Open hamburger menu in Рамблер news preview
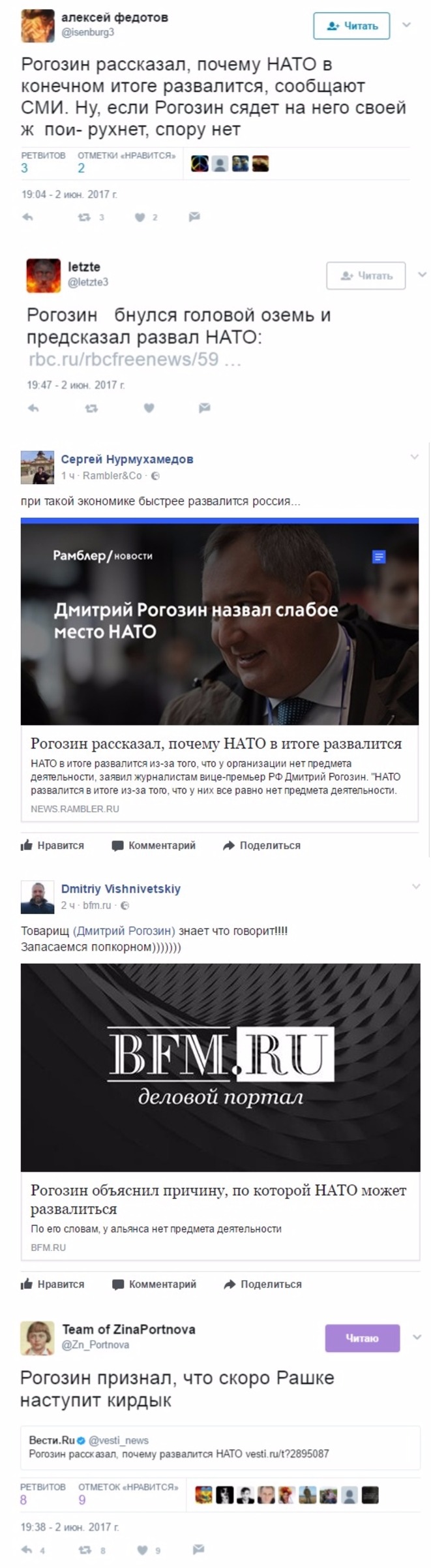Viewport: 431px width, 1568px height. click(379, 557)
